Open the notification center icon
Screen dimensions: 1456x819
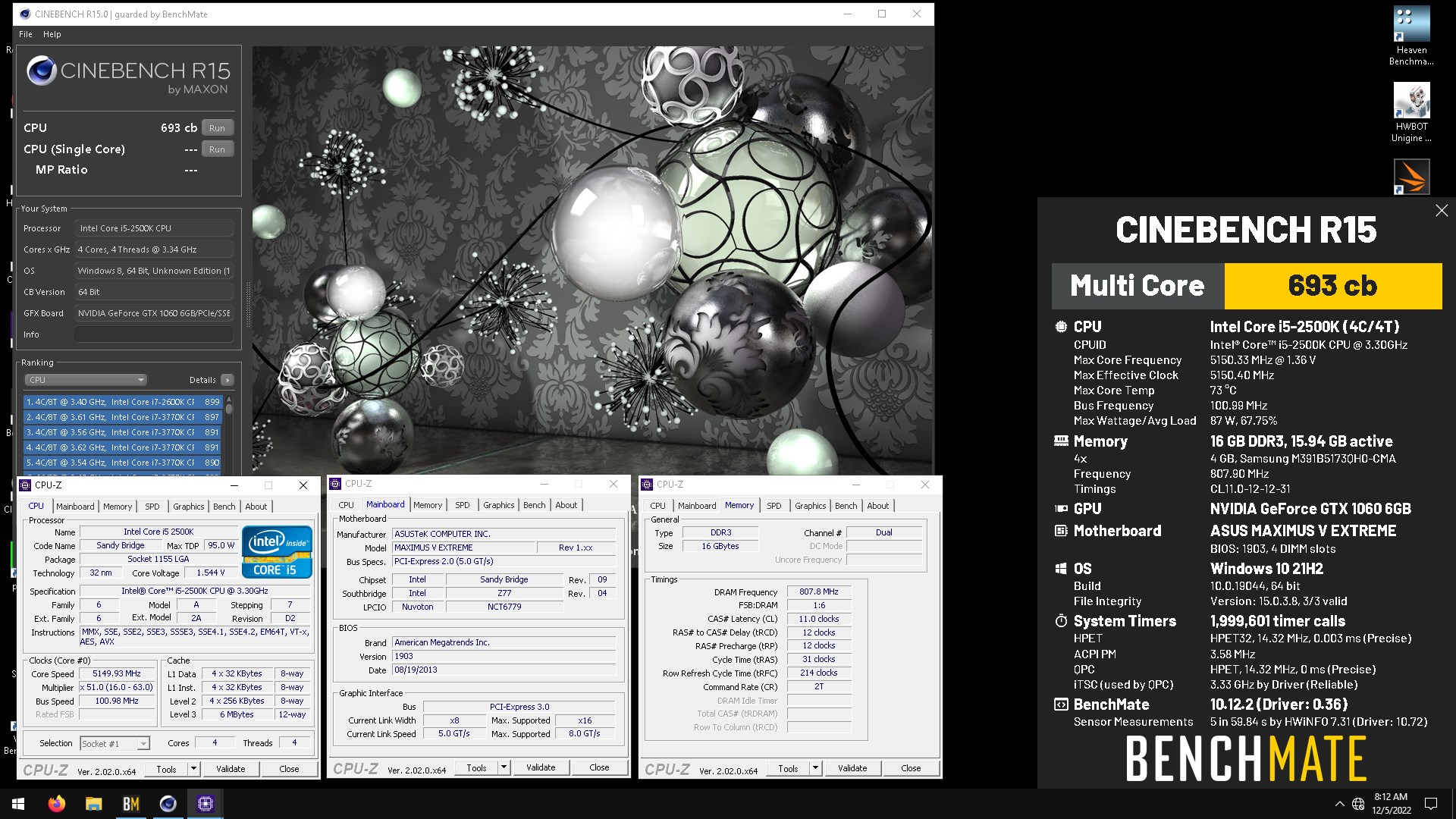point(1431,804)
